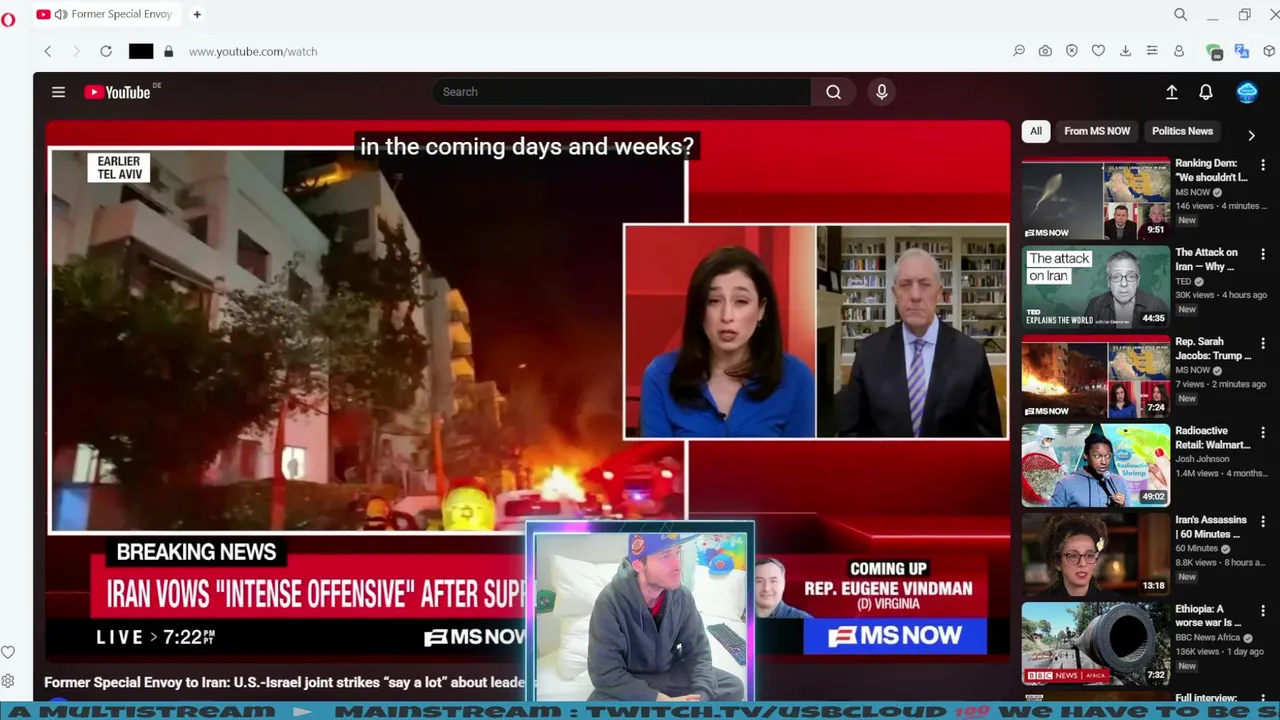Open The Attack on Iran TED thumbnail

point(1095,287)
